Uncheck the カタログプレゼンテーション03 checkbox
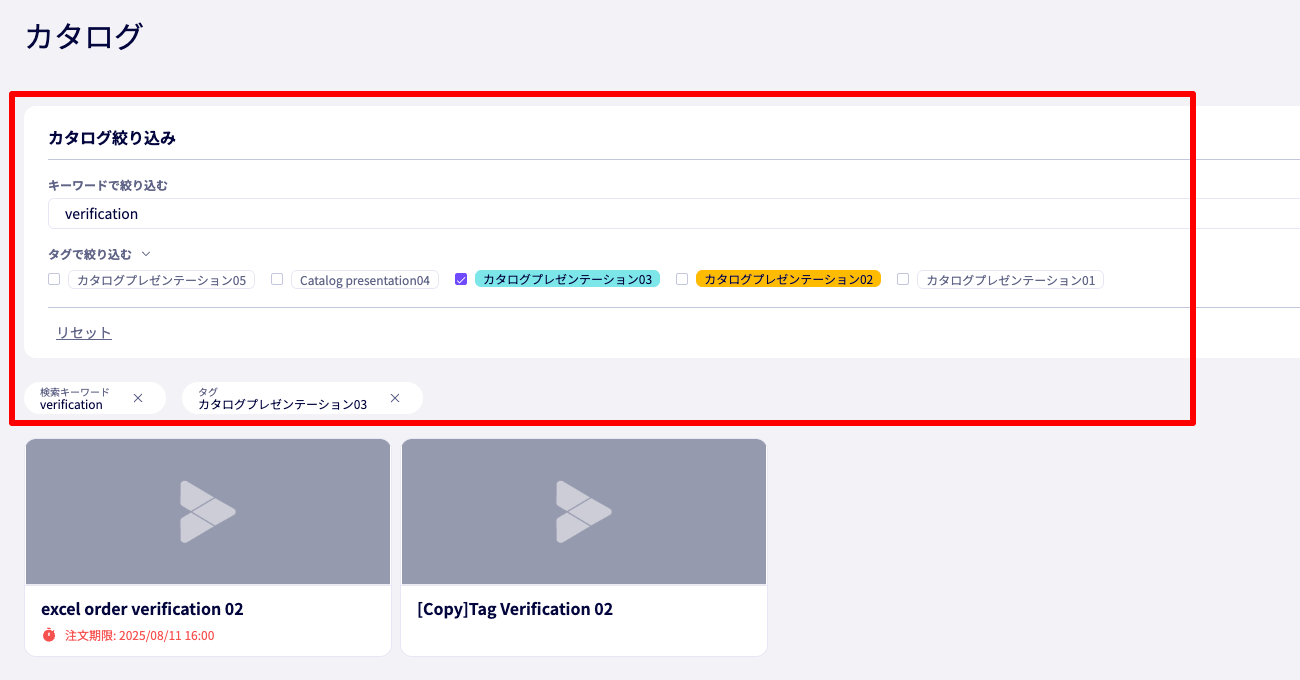Viewport: 1300px width, 680px height. click(x=461, y=280)
